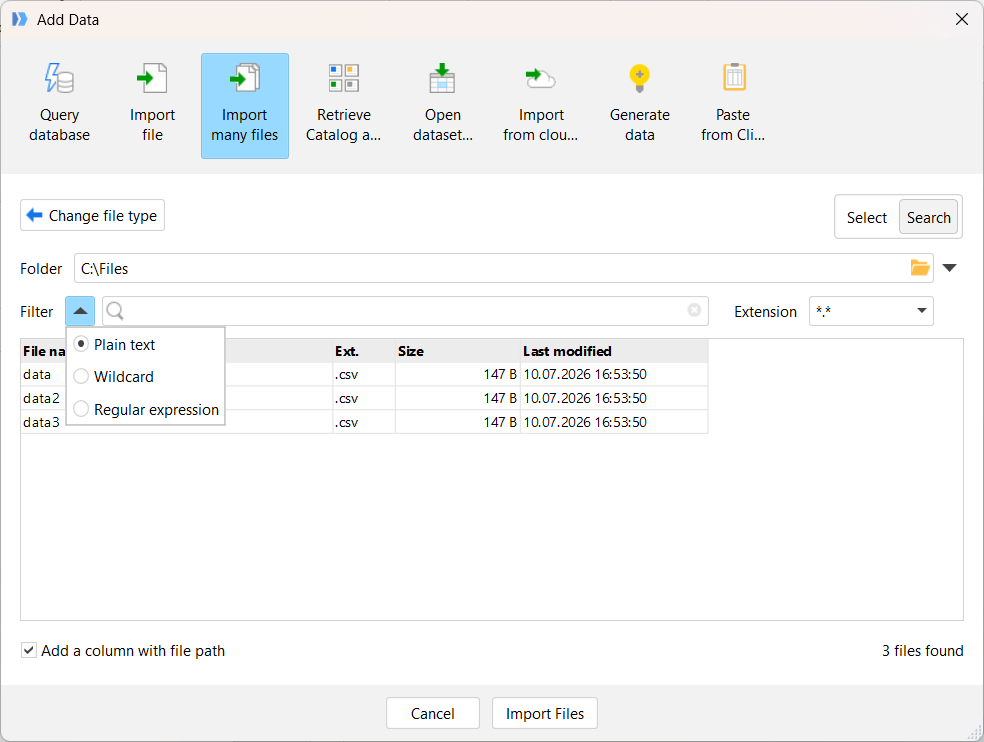
Task: Click the Cancel button
Action: pyautogui.click(x=432, y=713)
